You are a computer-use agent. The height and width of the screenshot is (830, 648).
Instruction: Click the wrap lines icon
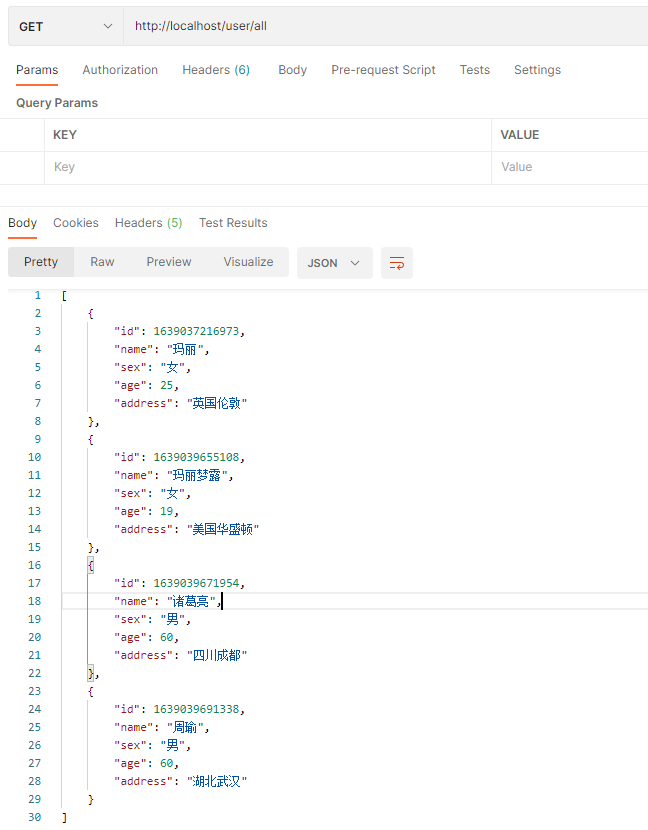397,263
